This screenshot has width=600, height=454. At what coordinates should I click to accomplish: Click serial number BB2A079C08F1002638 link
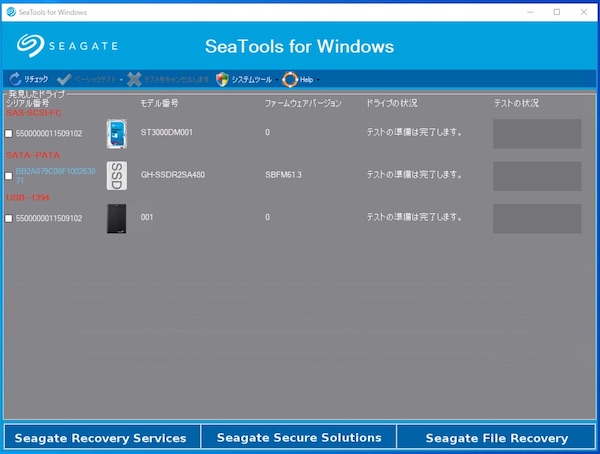55,175
